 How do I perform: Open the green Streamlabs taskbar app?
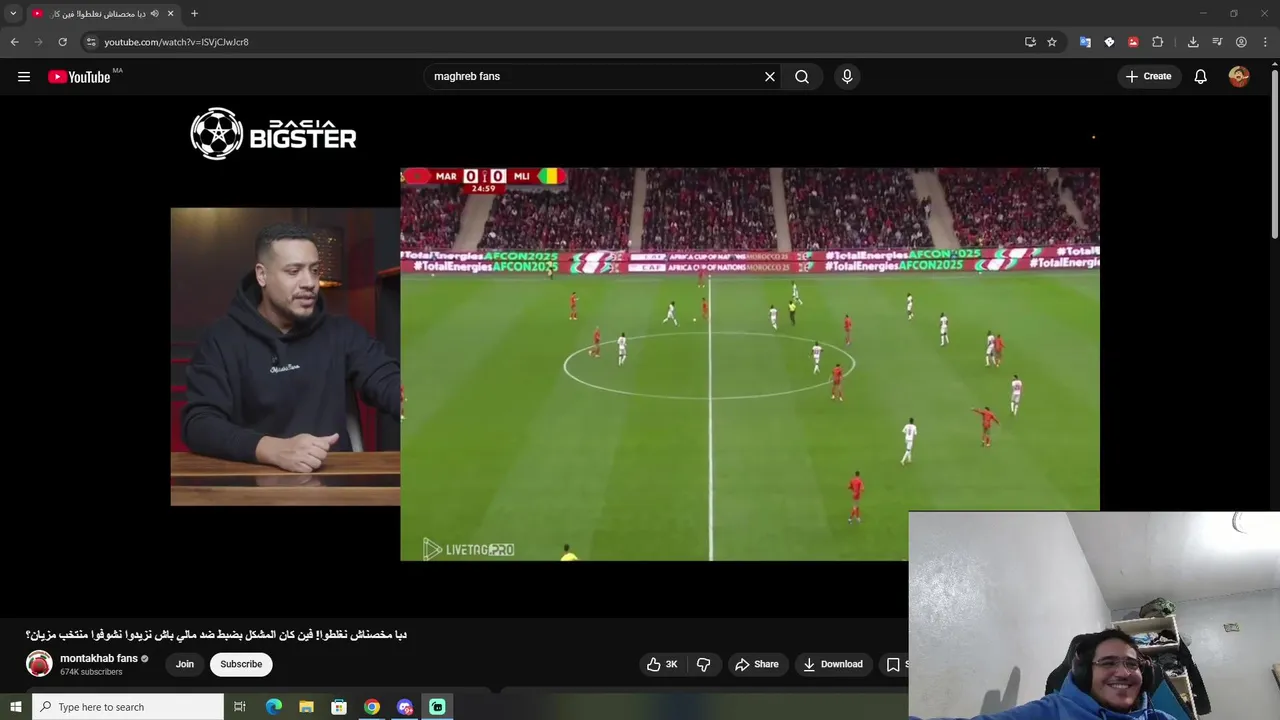click(437, 707)
